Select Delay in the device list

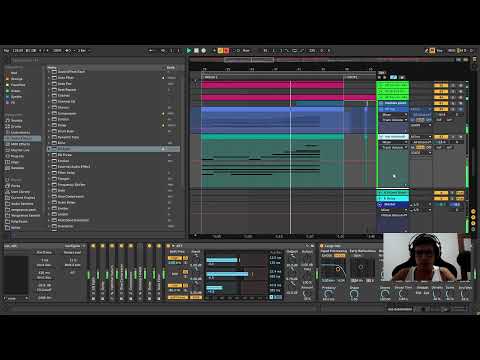point(62,125)
